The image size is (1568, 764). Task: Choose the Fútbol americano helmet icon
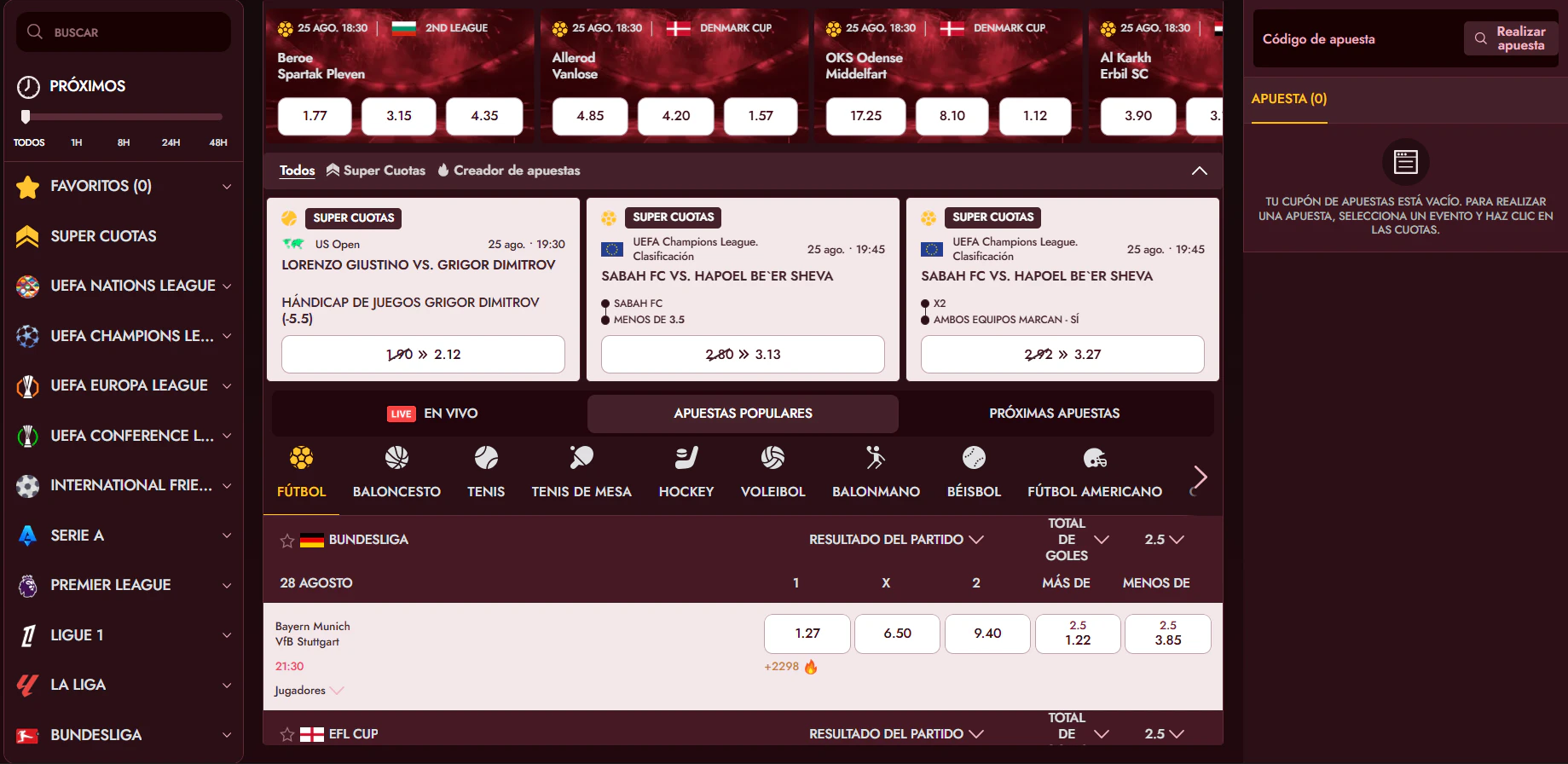pyautogui.click(x=1095, y=459)
